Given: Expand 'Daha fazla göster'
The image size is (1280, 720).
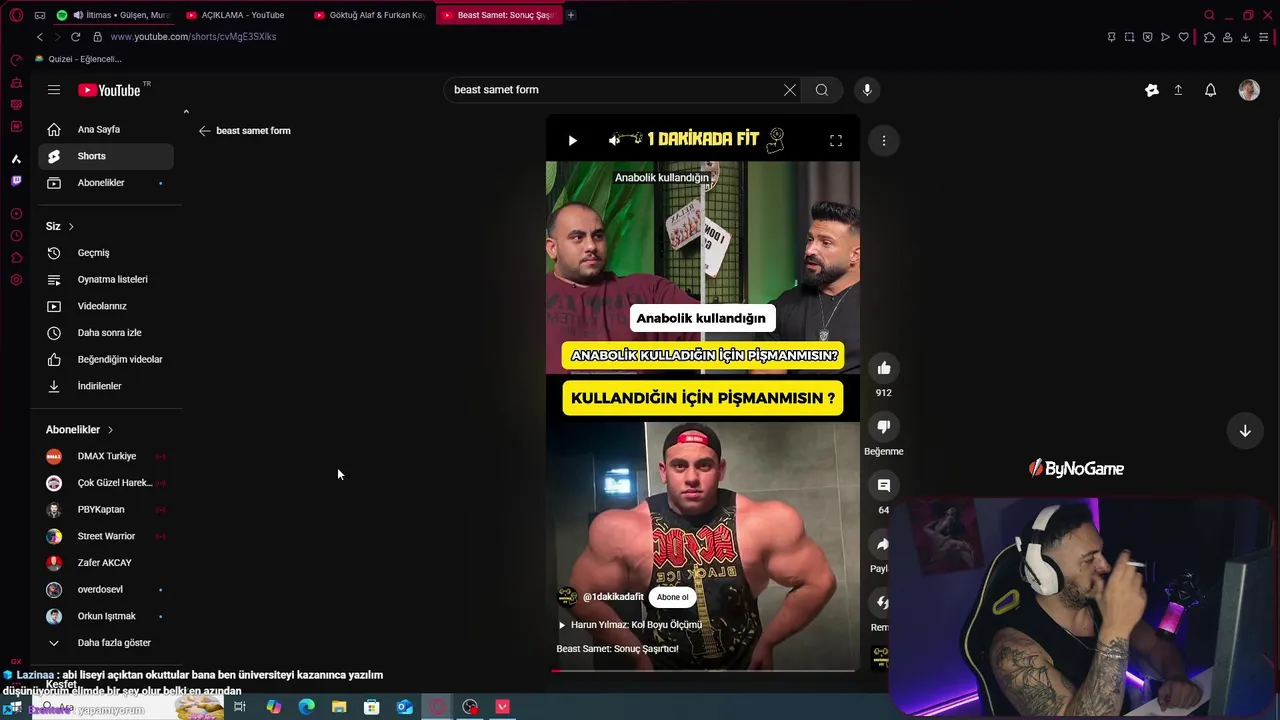Looking at the screenshot, I should (106, 643).
